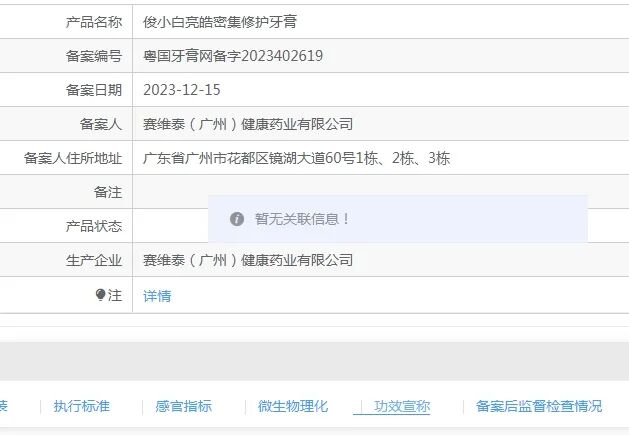Click the 生产企业 label
Viewport: 629px width, 435px height.
pos(94,260)
